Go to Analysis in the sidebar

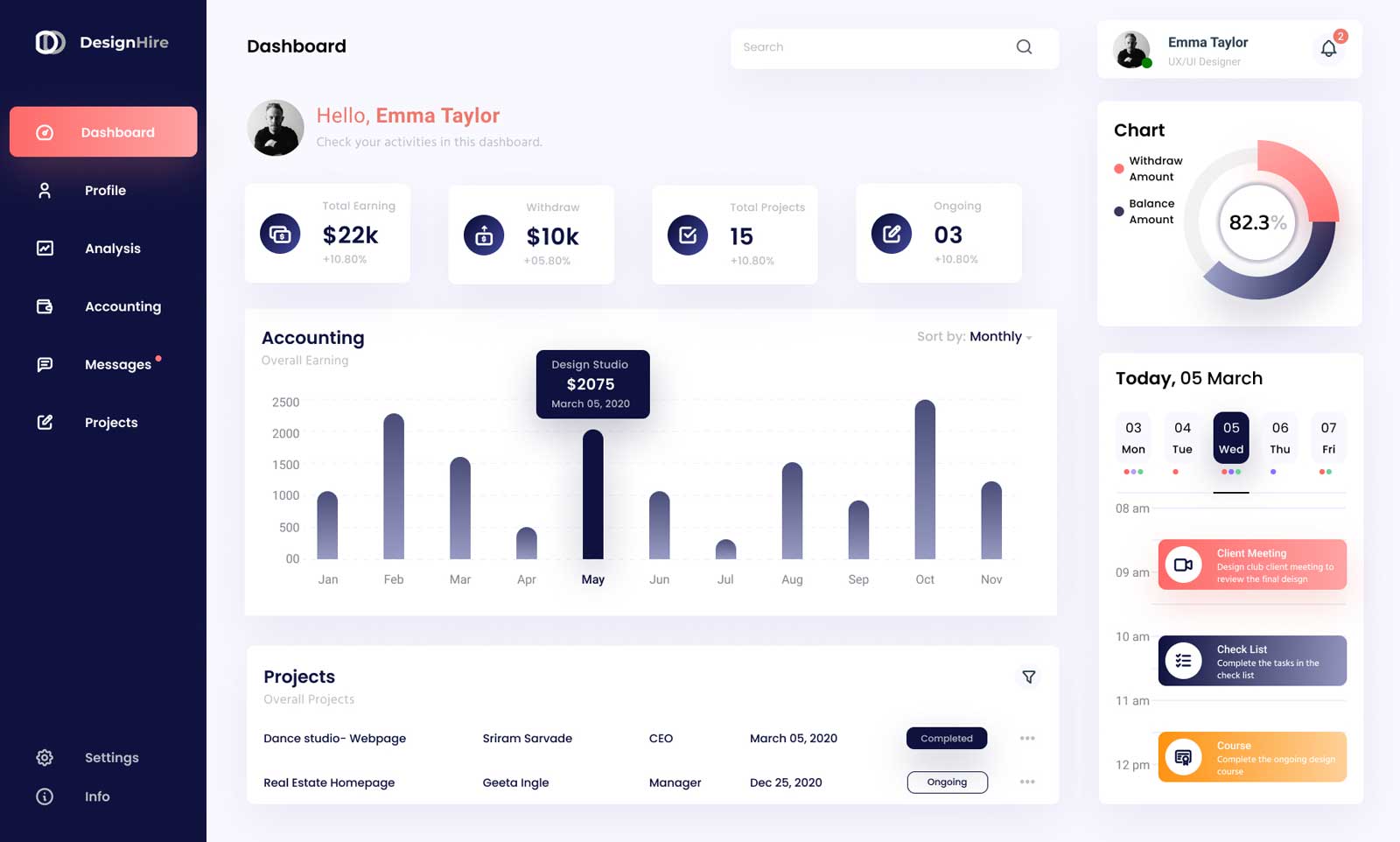pyautogui.click(x=112, y=249)
